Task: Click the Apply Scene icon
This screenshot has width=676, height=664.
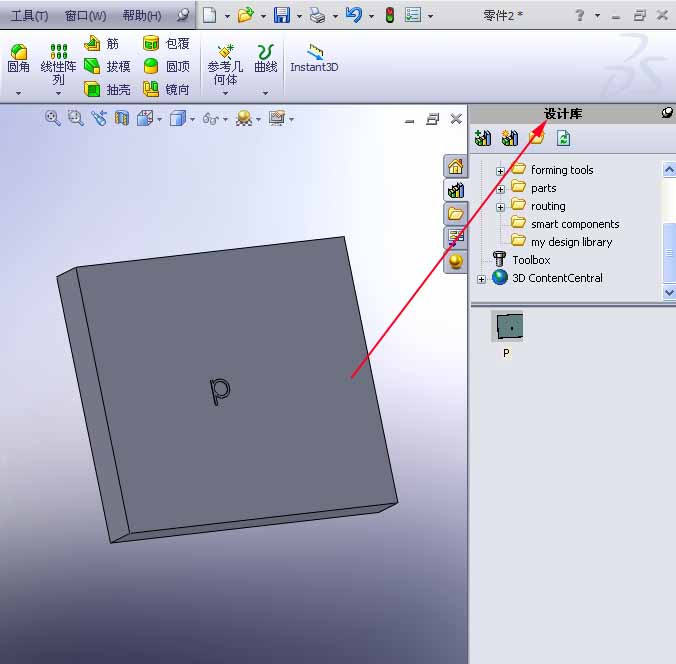Action: tap(244, 118)
